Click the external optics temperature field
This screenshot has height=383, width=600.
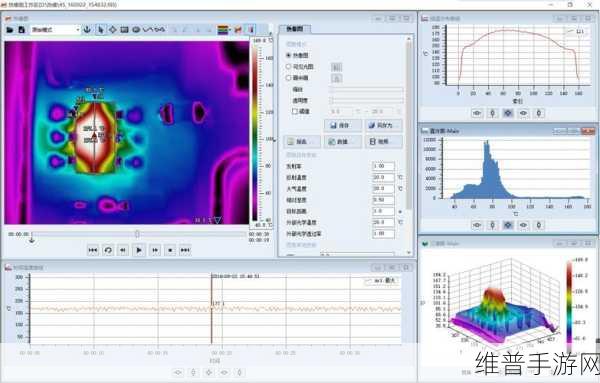pyautogui.click(x=383, y=222)
